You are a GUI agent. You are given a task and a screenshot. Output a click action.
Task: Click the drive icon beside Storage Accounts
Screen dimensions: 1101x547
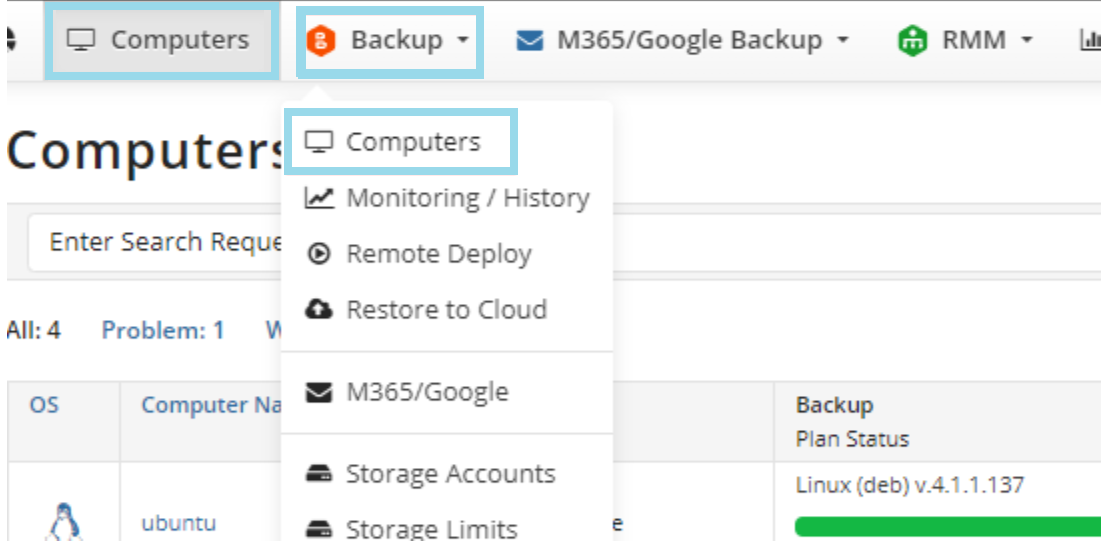[318, 474]
